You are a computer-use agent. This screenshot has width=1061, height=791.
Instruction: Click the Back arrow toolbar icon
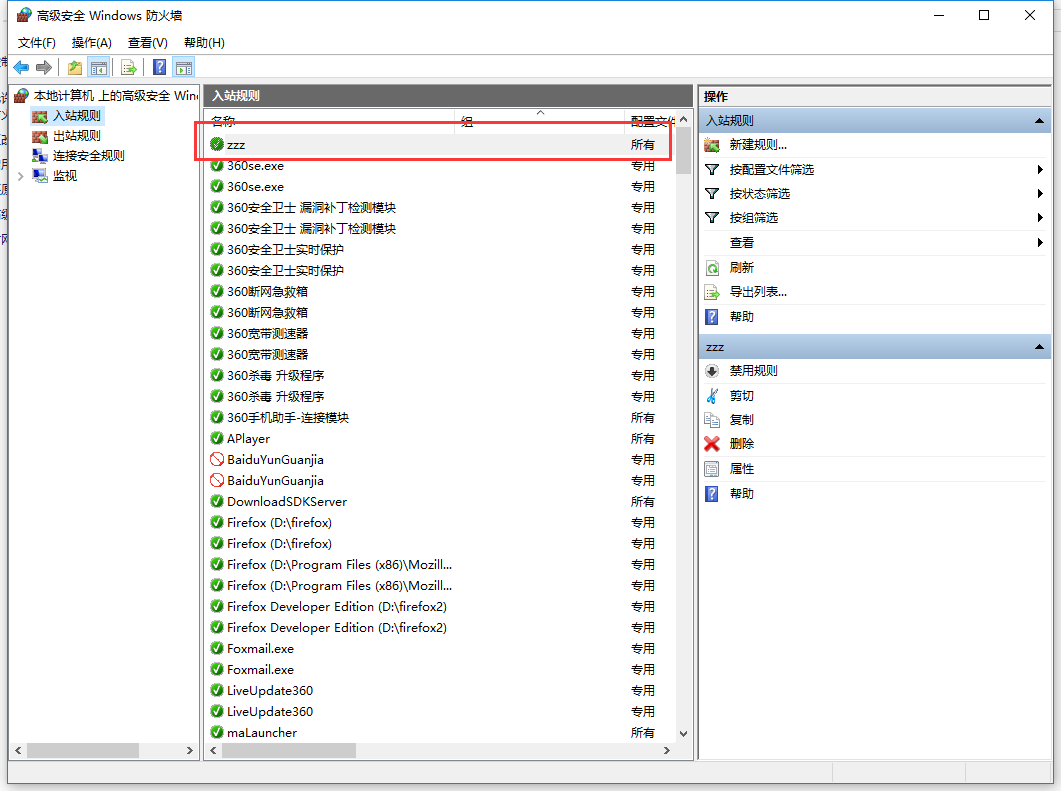coord(21,68)
